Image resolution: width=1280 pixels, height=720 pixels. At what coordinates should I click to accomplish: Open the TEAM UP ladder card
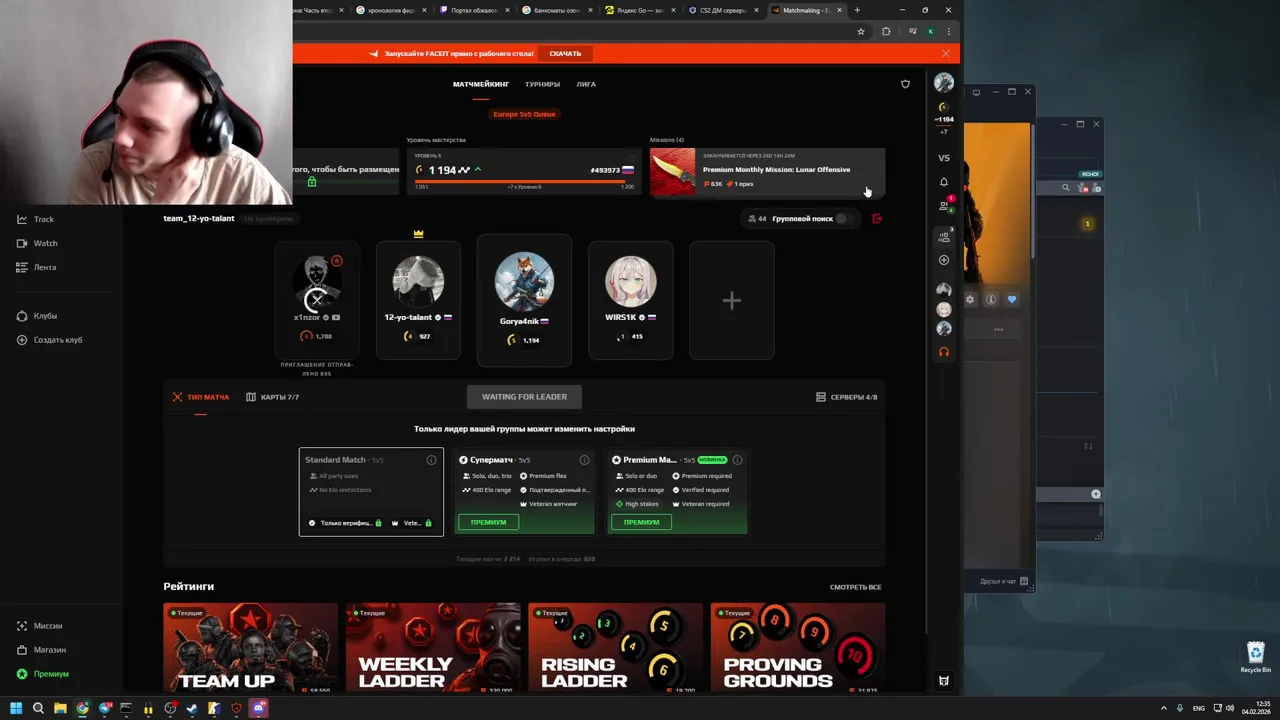250,647
